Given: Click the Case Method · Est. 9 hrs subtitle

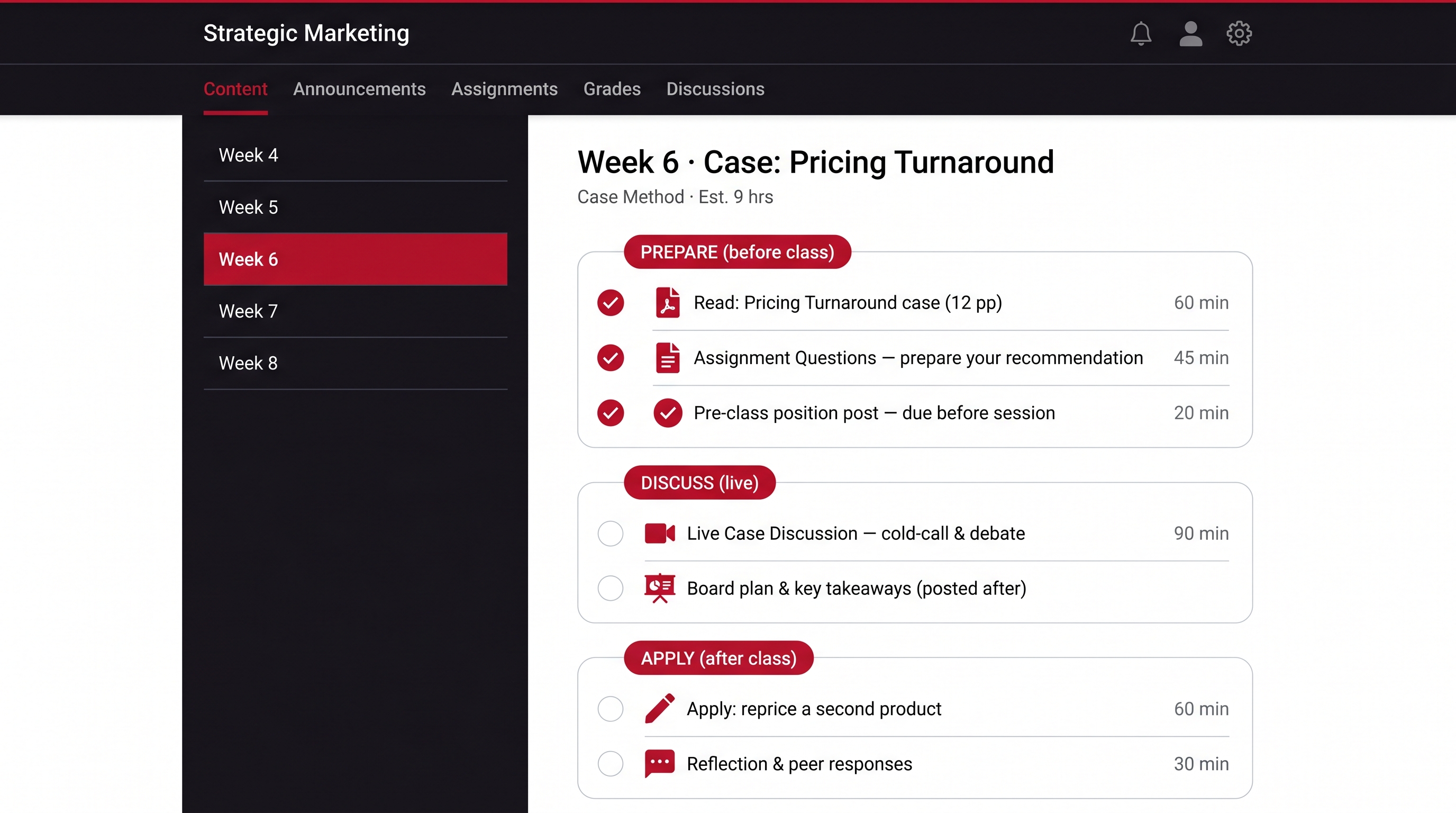Looking at the screenshot, I should click(x=675, y=197).
